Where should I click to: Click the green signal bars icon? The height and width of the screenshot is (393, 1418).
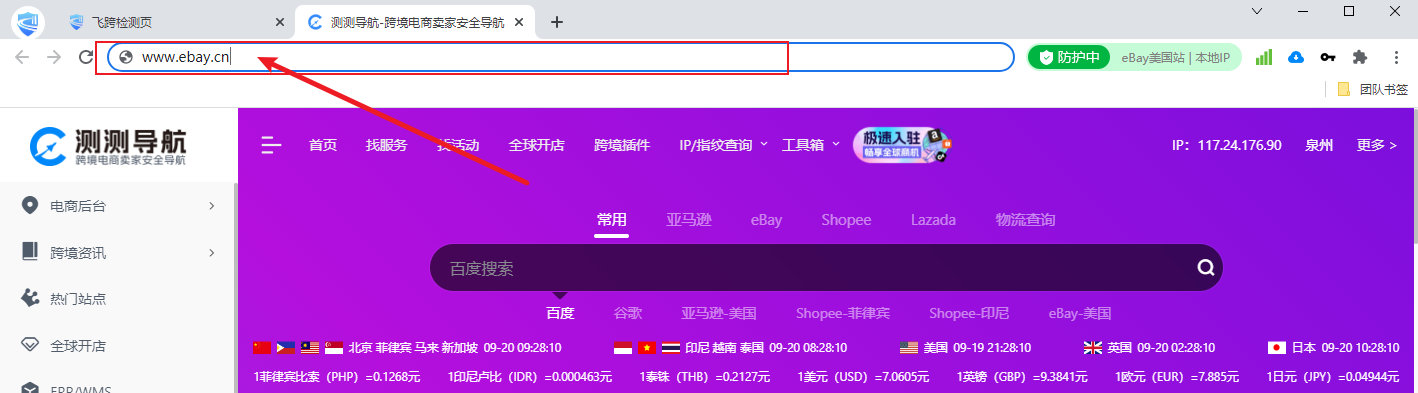[1264, 57]
